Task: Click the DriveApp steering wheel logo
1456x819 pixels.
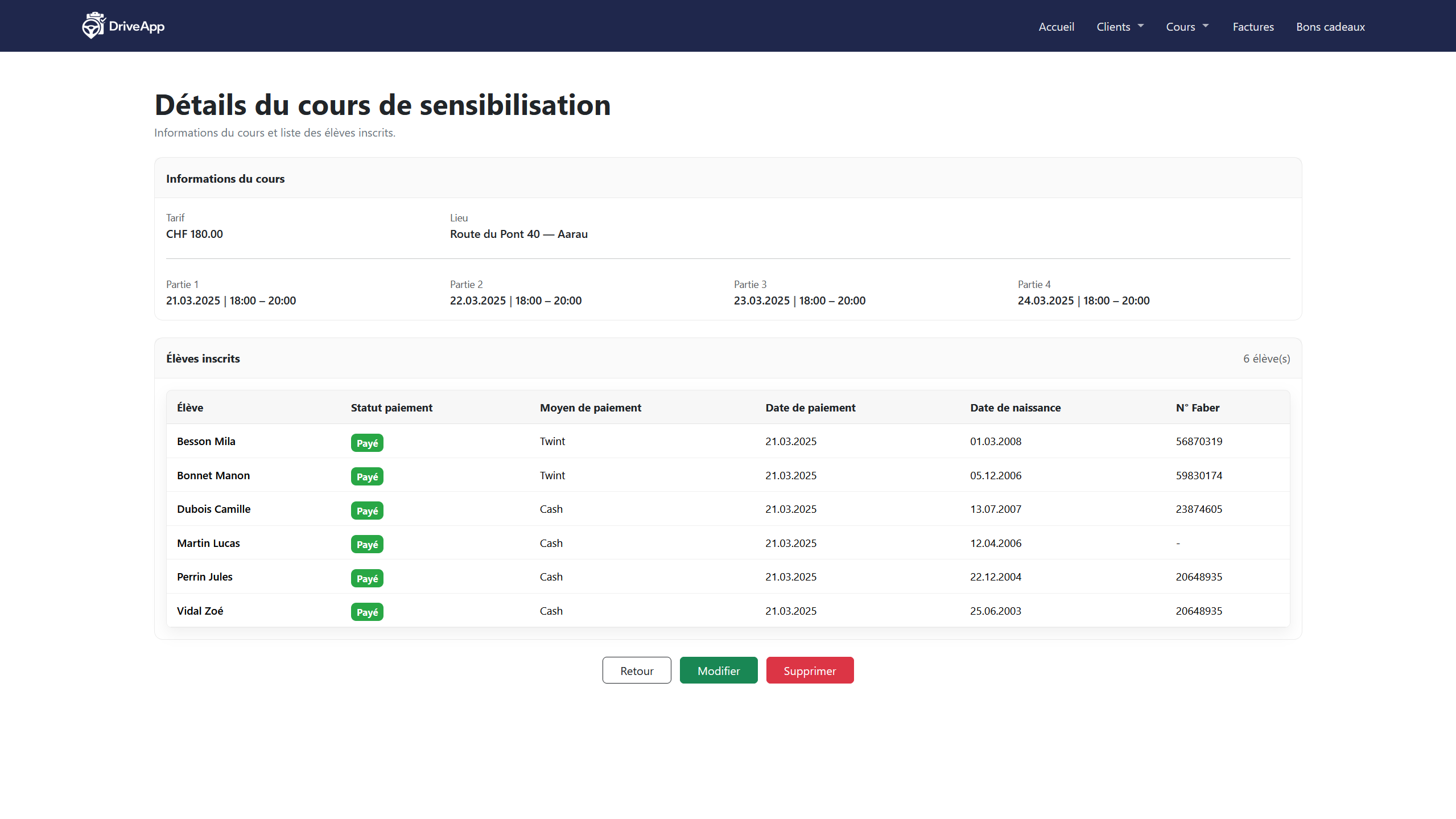Action: coord(93,26)
